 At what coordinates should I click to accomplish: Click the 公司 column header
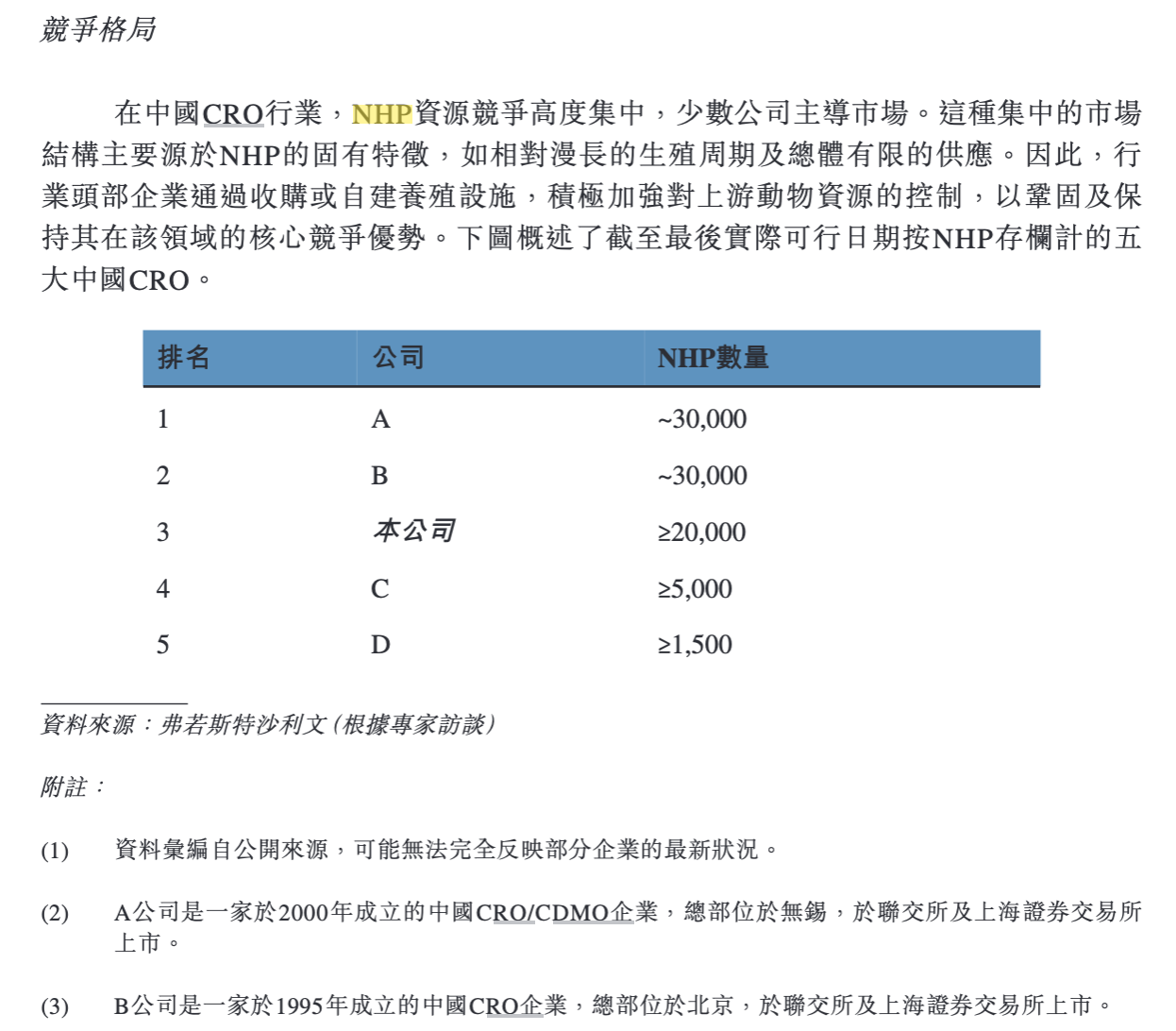[x=398, y=358]
